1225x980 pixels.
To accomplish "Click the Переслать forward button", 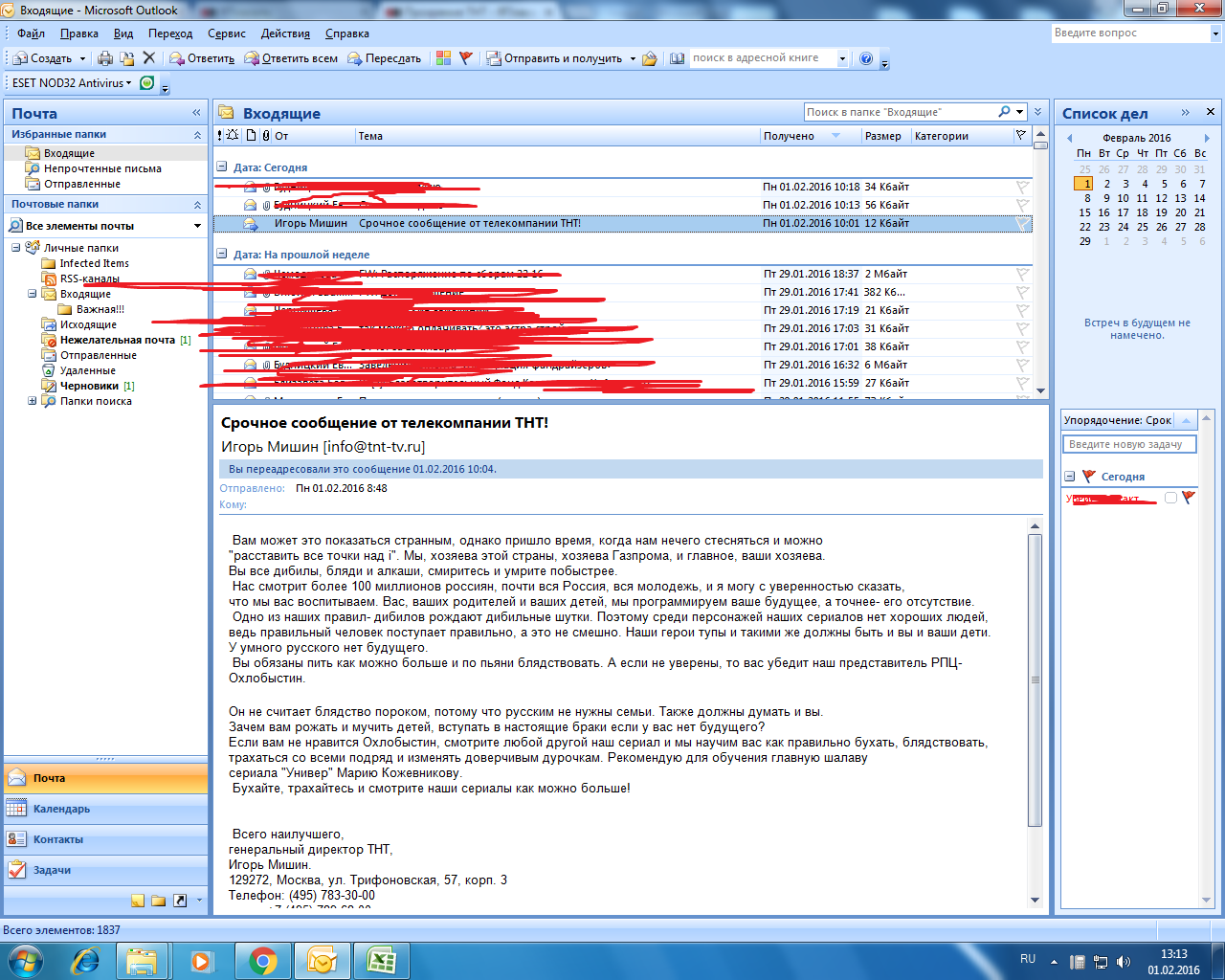I will [384, 58].
